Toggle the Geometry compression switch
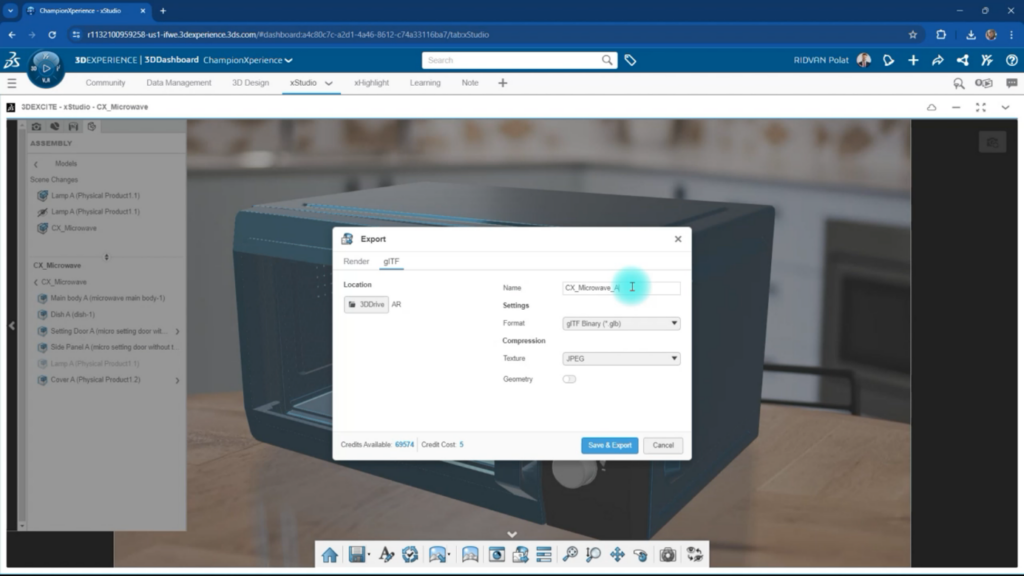Image resolution: width=1024 pixels, height=576 pixels. click(569, 379)
